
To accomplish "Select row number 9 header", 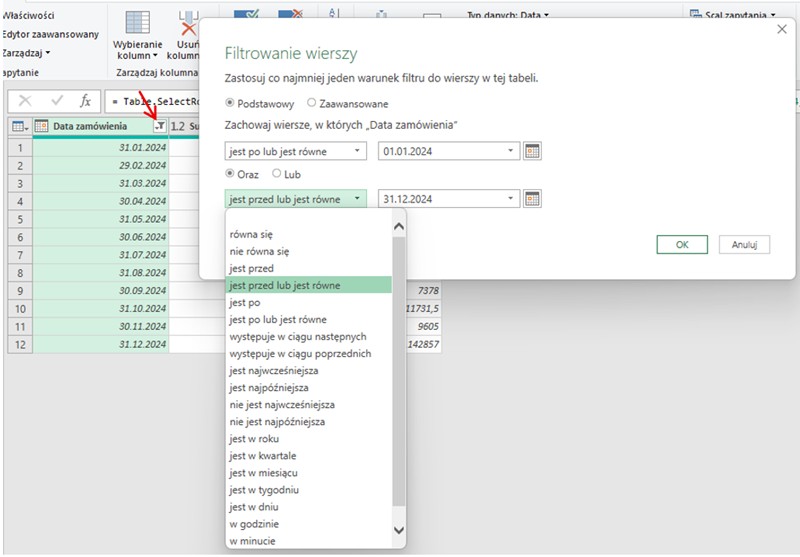I will click(x=20, y=291).
